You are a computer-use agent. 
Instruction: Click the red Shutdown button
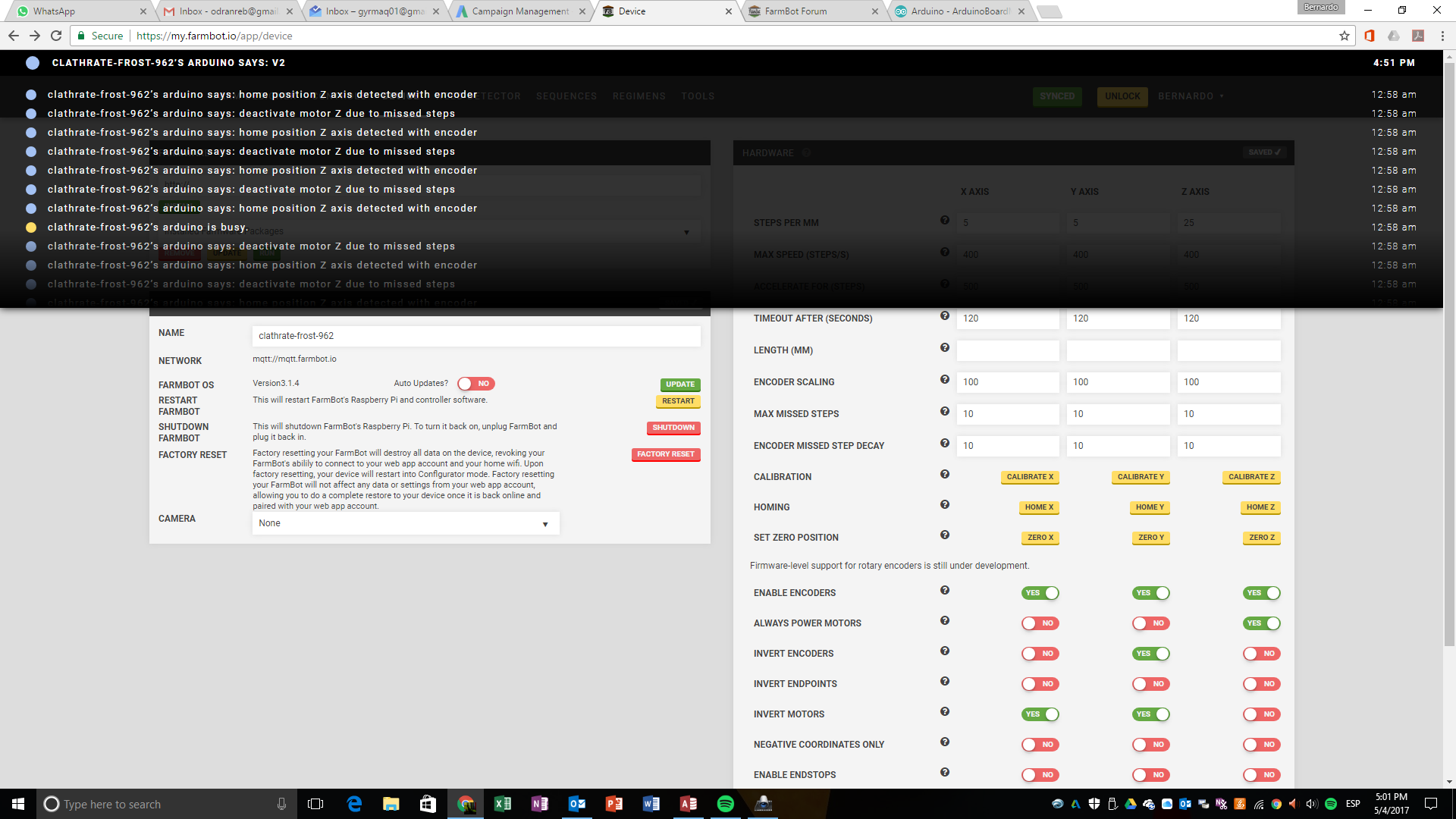[673, 428]
